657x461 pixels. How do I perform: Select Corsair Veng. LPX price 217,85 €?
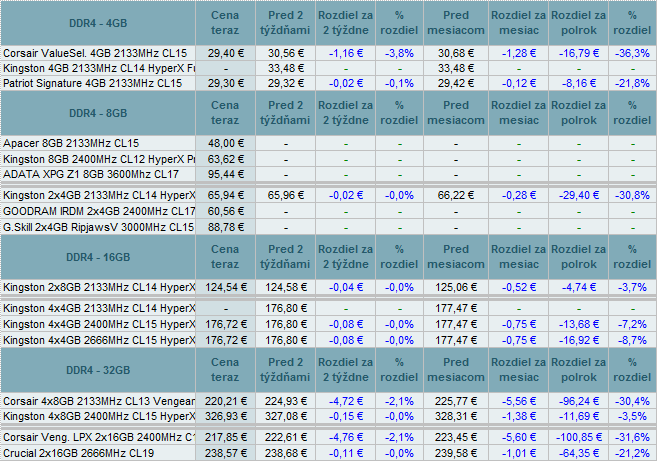[225, 438]
